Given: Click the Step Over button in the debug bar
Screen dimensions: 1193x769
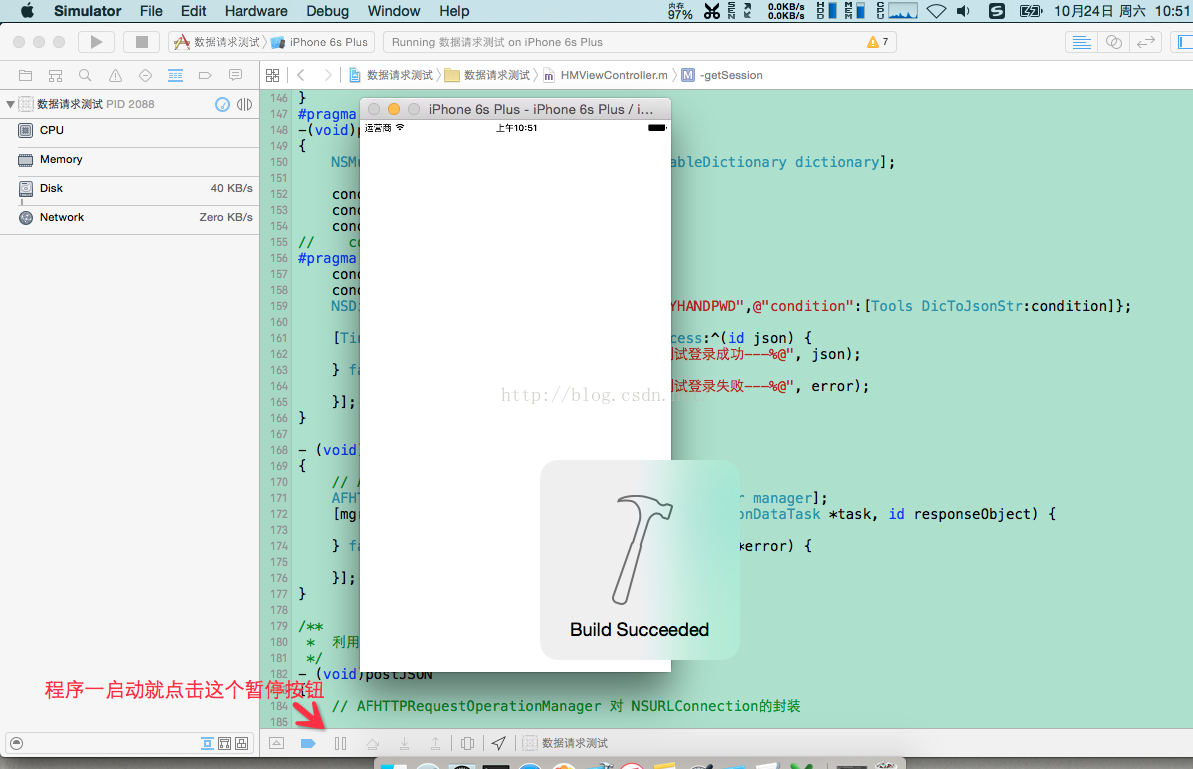Looking at the screenshot, I should click(372, 743).
